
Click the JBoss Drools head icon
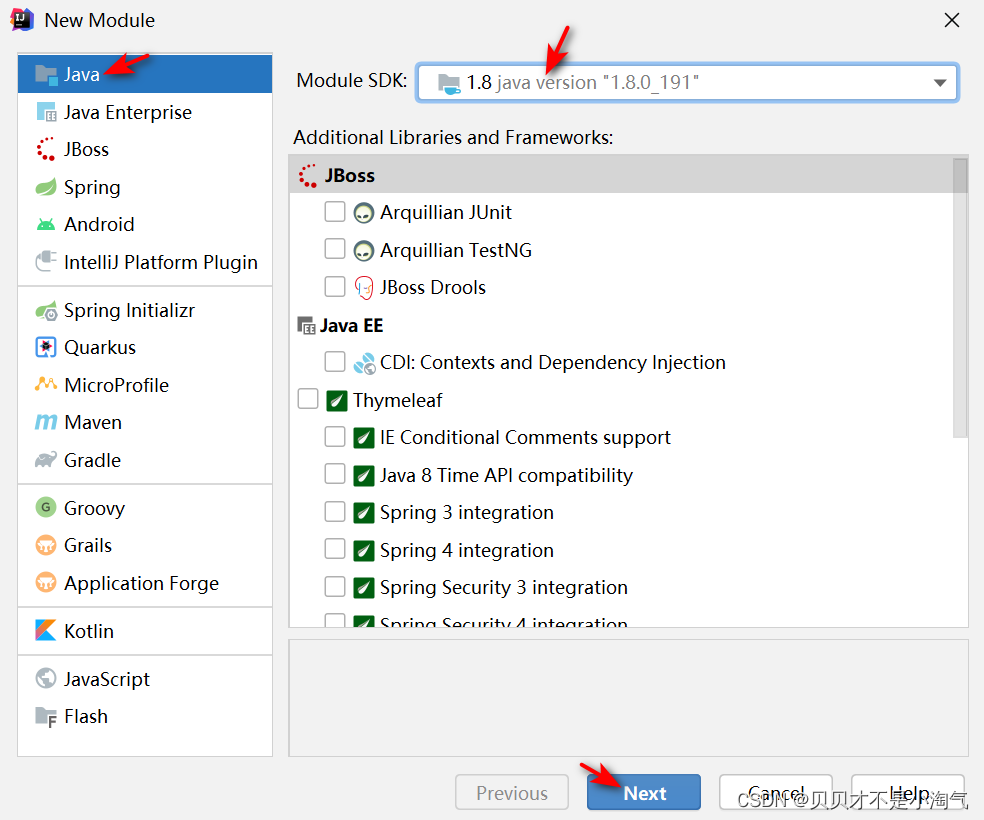(364, 288)
